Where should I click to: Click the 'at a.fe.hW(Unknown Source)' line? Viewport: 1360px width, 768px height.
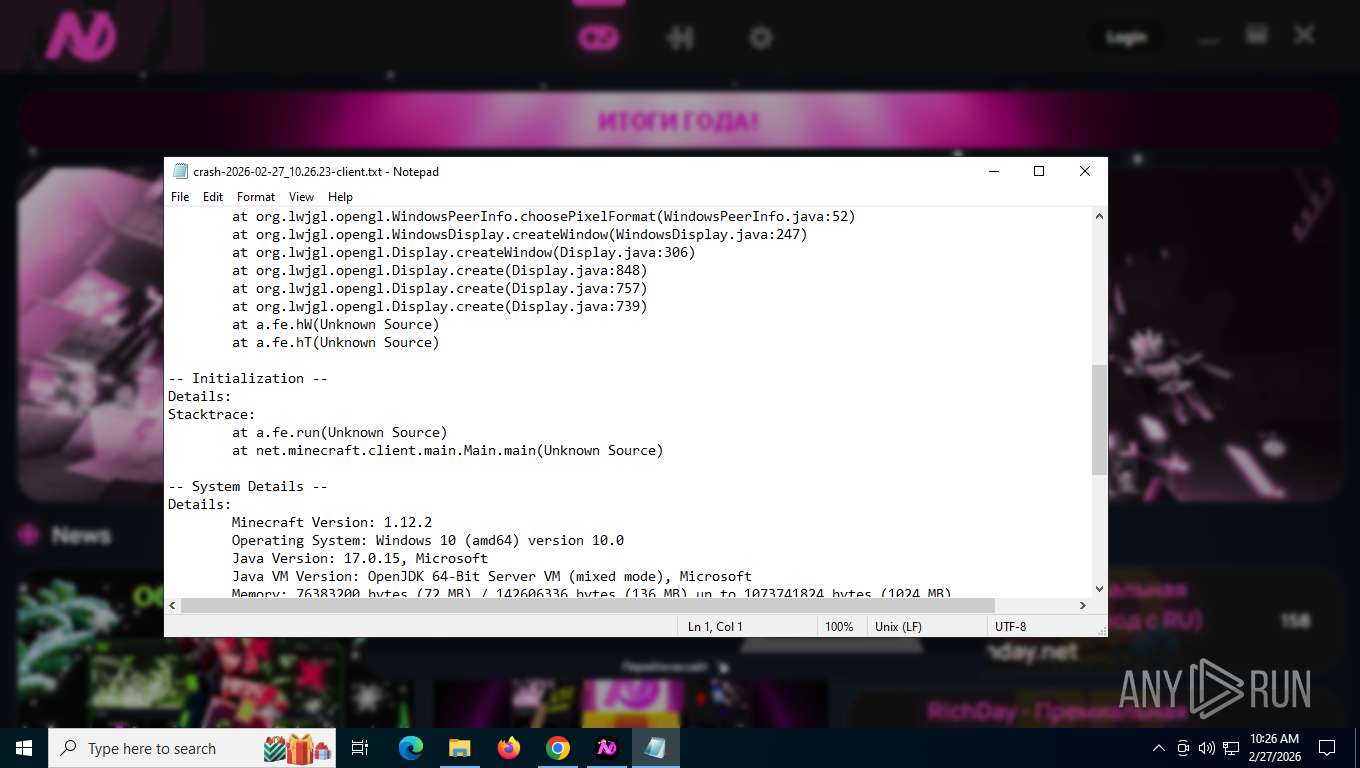click(x=336, y=324)
